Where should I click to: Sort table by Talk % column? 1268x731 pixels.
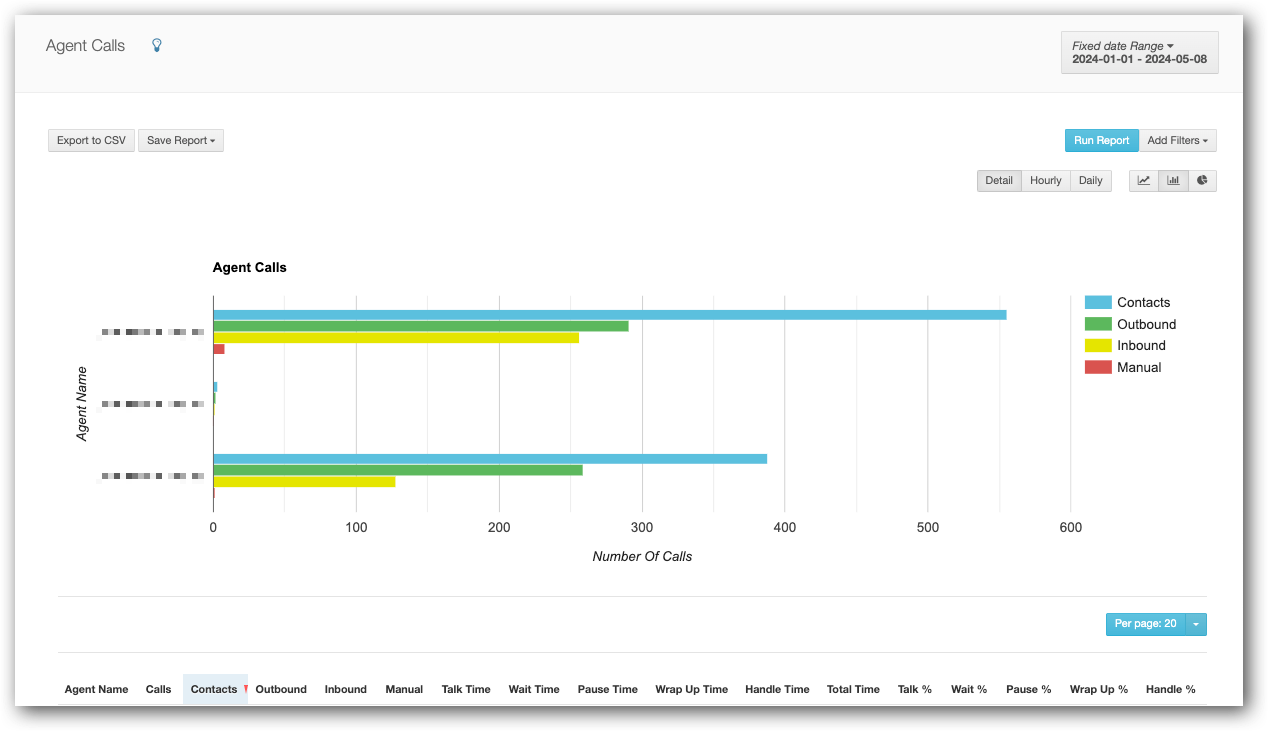(x=914, y=689)
